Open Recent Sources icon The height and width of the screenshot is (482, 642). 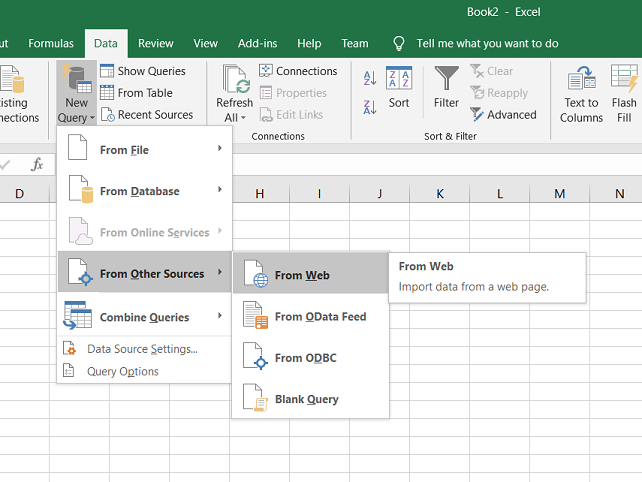(x=107, y=115)
